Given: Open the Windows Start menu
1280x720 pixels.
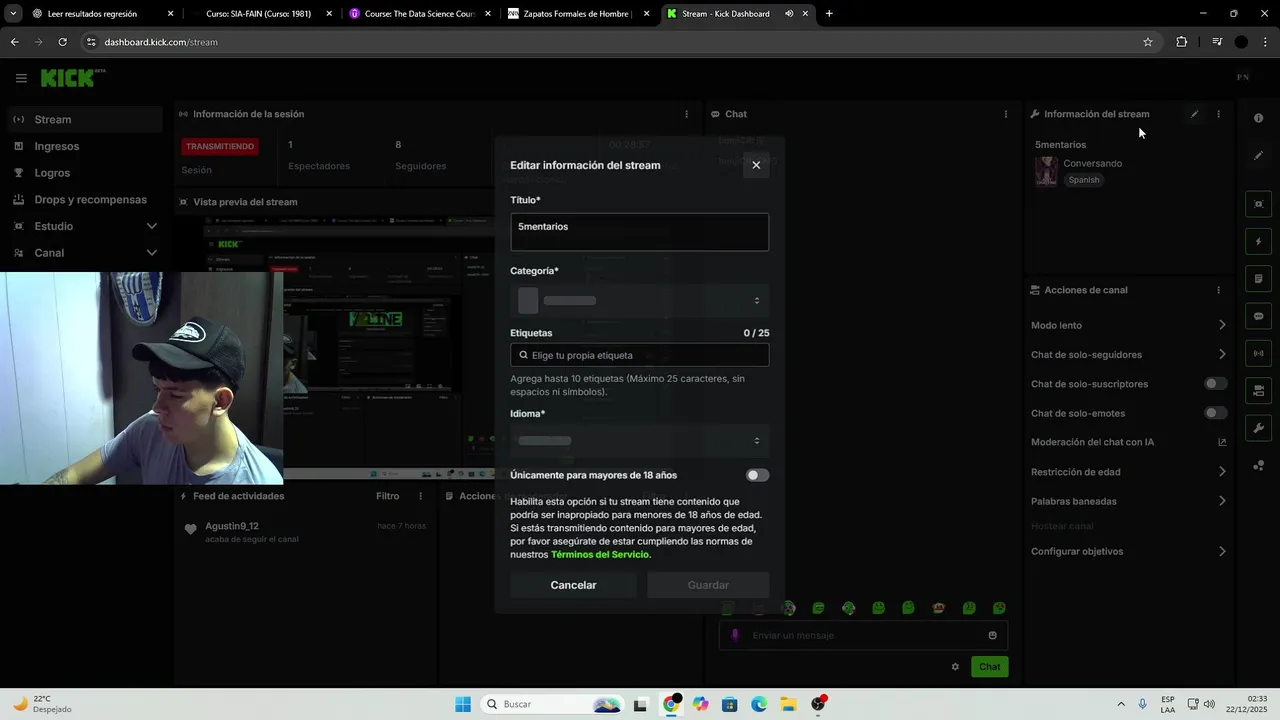Looking at the screenshot, I should 463,704.
